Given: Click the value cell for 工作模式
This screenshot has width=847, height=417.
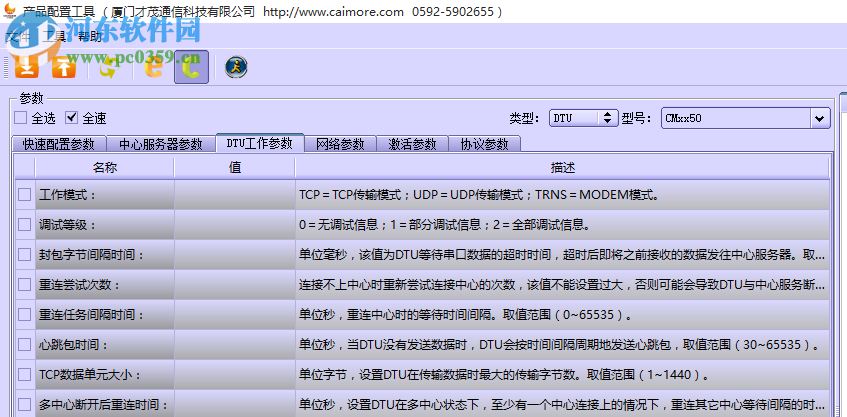Looking at the screenshot, I should coord(235,194).
